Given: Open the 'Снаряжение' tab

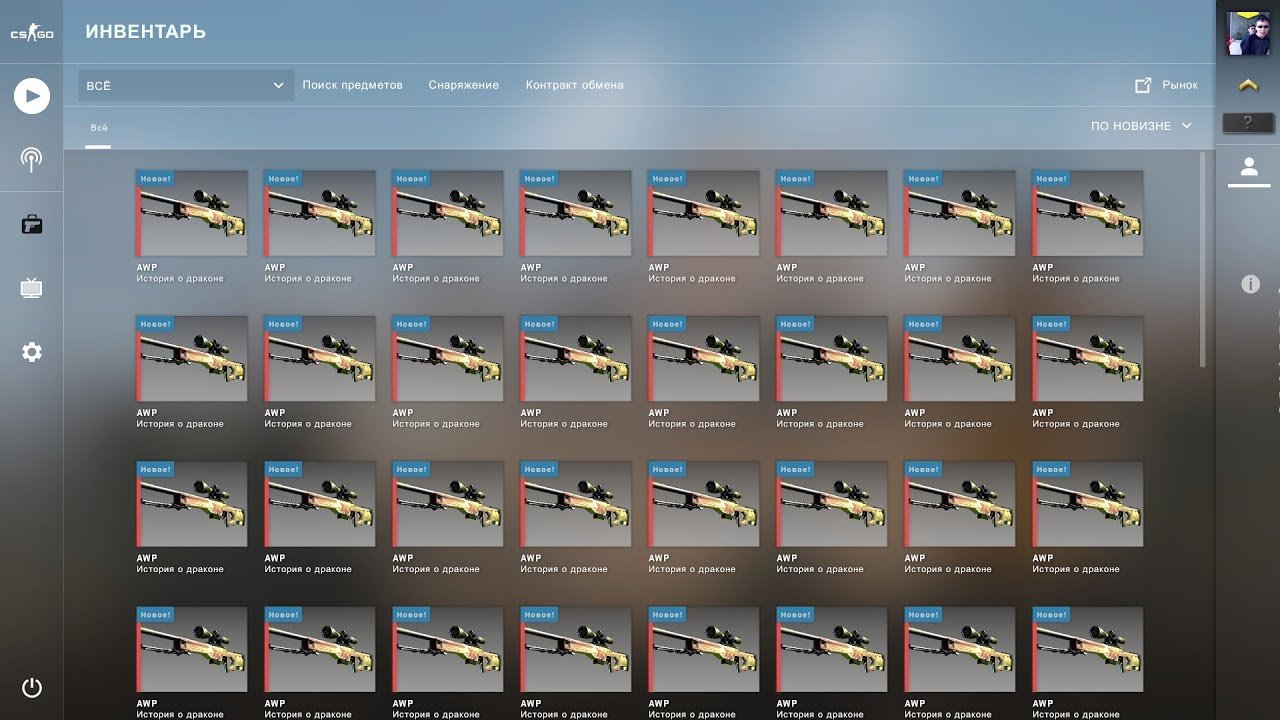Looking at the screenshot, I should pyautogui.click(x=463, y=86).
